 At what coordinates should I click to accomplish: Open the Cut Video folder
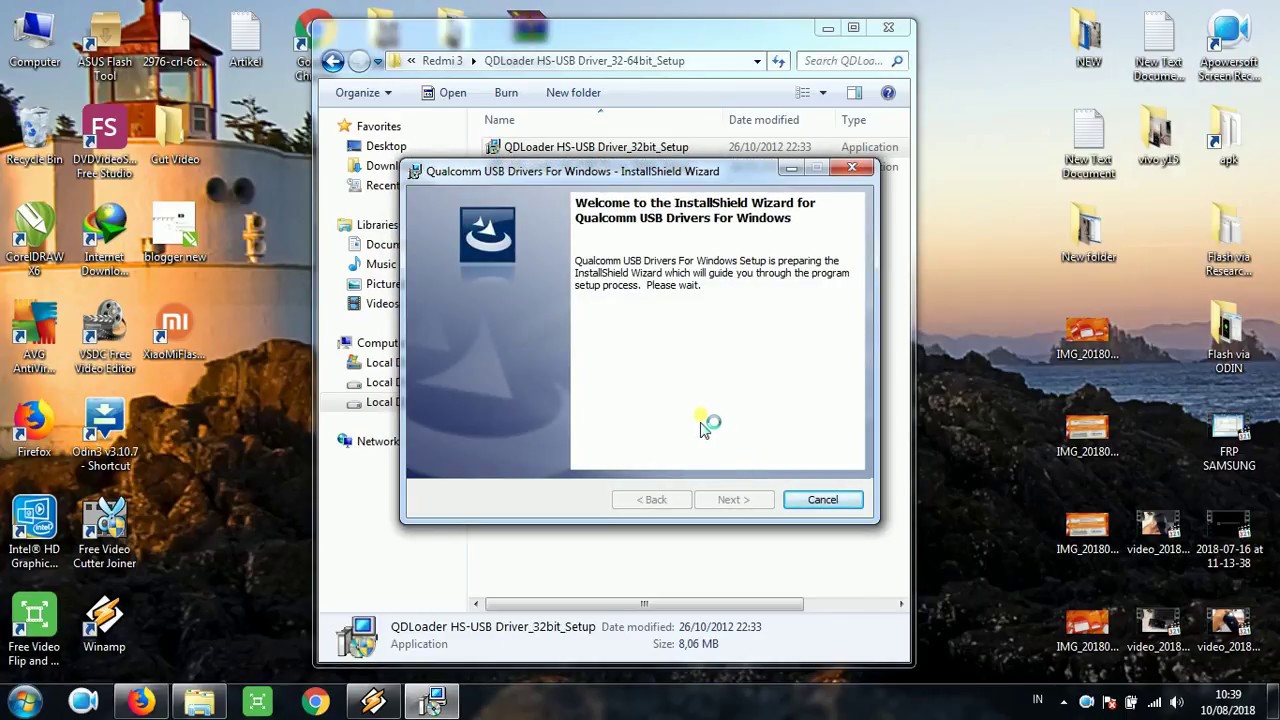[x=175, y=137]
